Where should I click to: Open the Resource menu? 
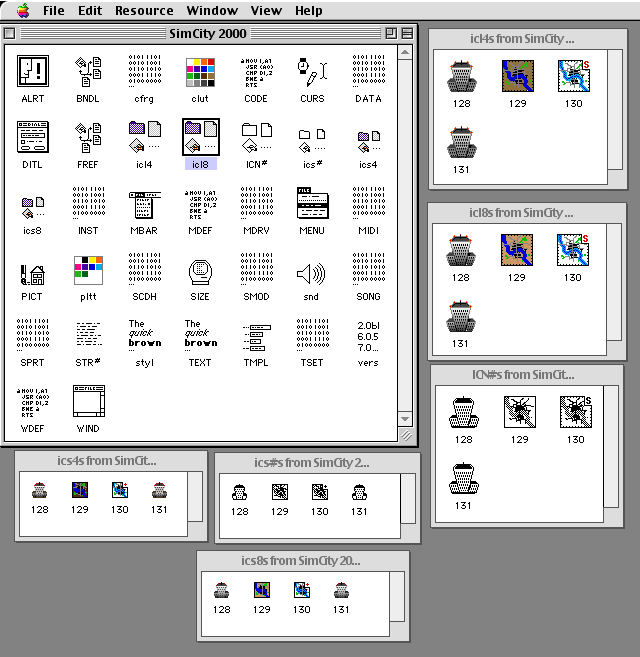144,10
